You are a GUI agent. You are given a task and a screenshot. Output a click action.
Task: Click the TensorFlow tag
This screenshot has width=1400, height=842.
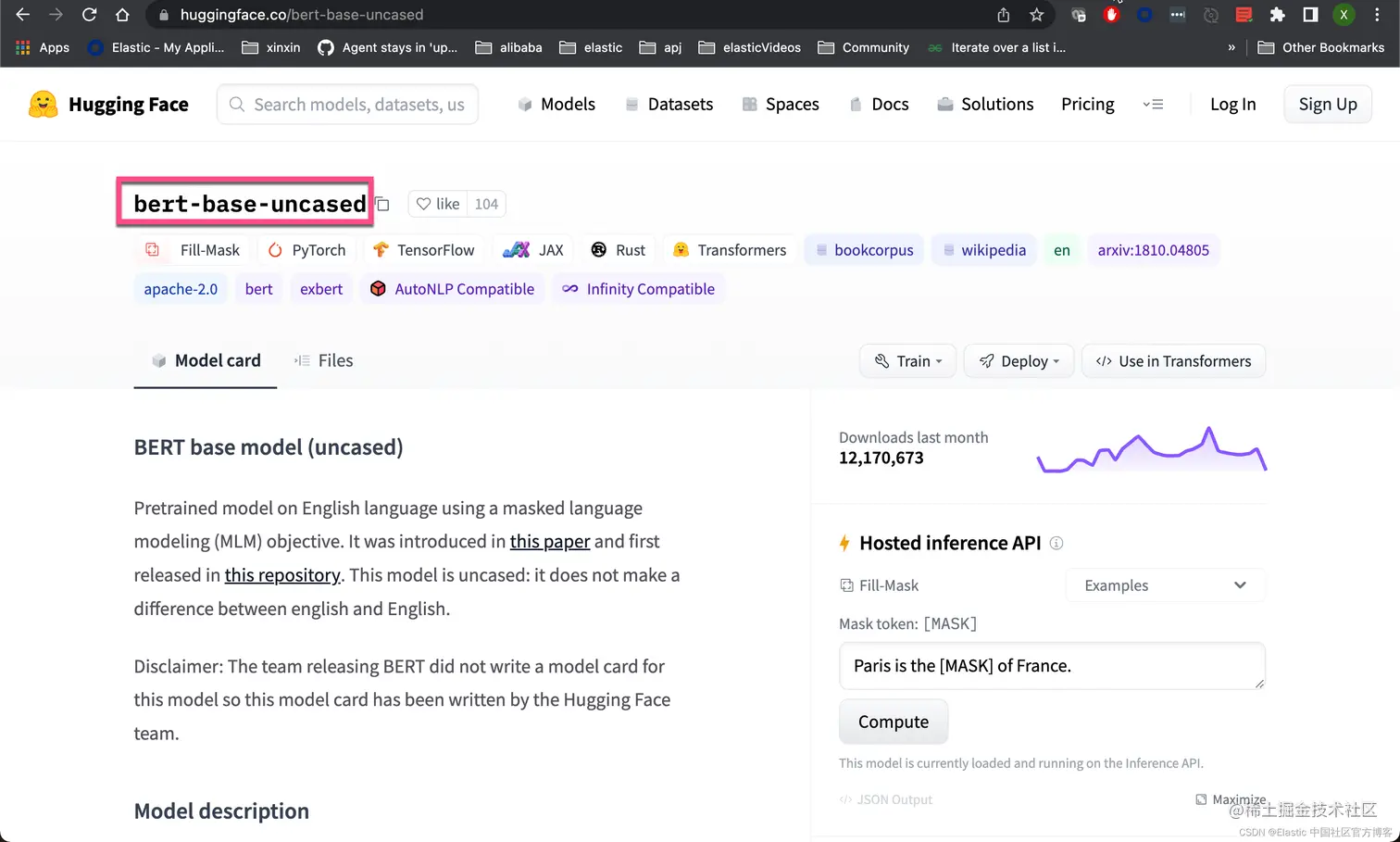tap(423, 250)
